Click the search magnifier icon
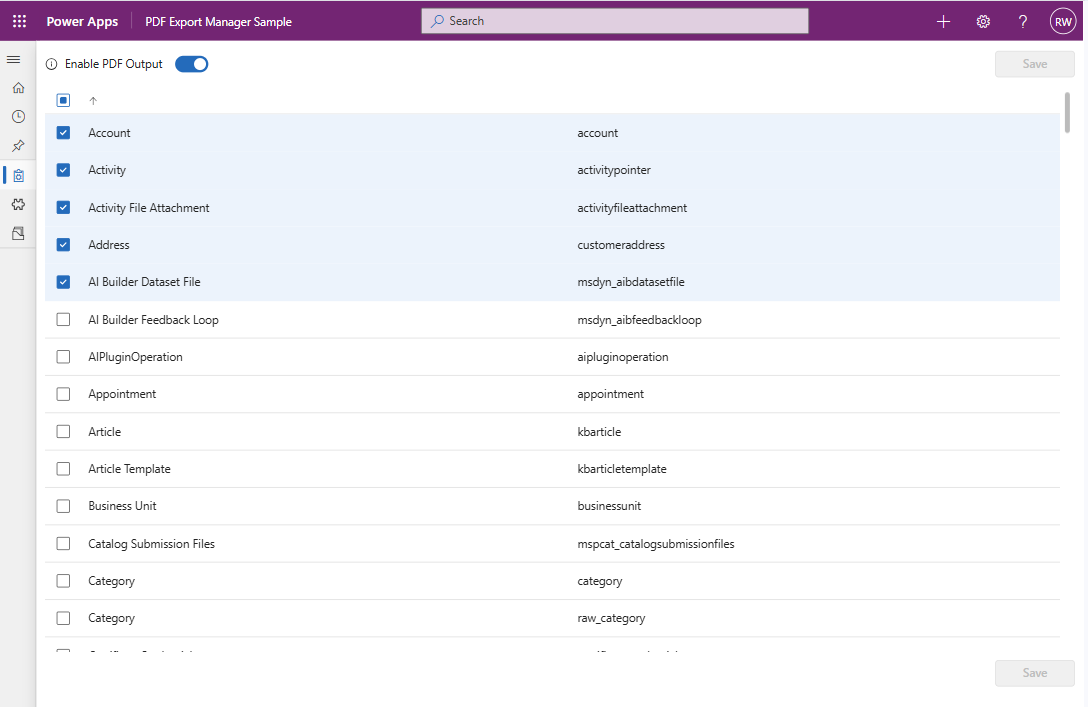Image resolution: width=1088 pixels, height=707 pixels. pos(437,21)
